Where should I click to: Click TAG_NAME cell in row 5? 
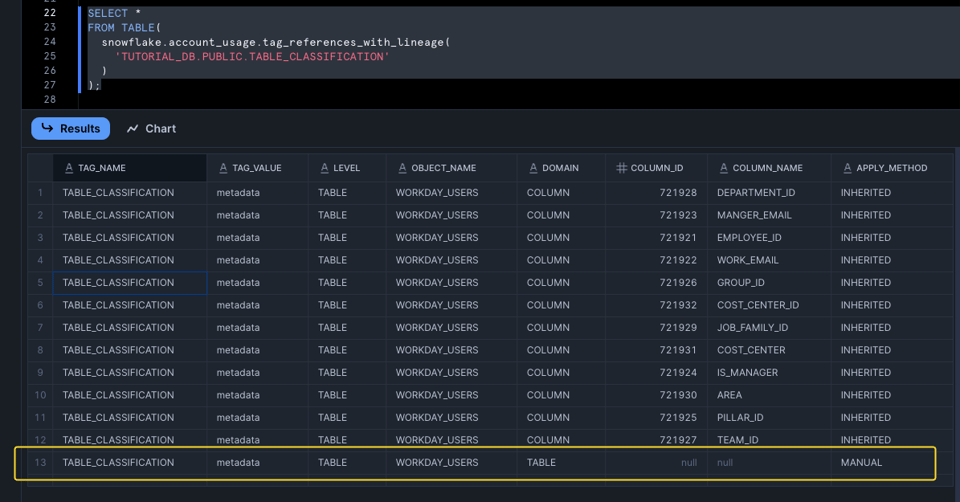pos(130,282)
